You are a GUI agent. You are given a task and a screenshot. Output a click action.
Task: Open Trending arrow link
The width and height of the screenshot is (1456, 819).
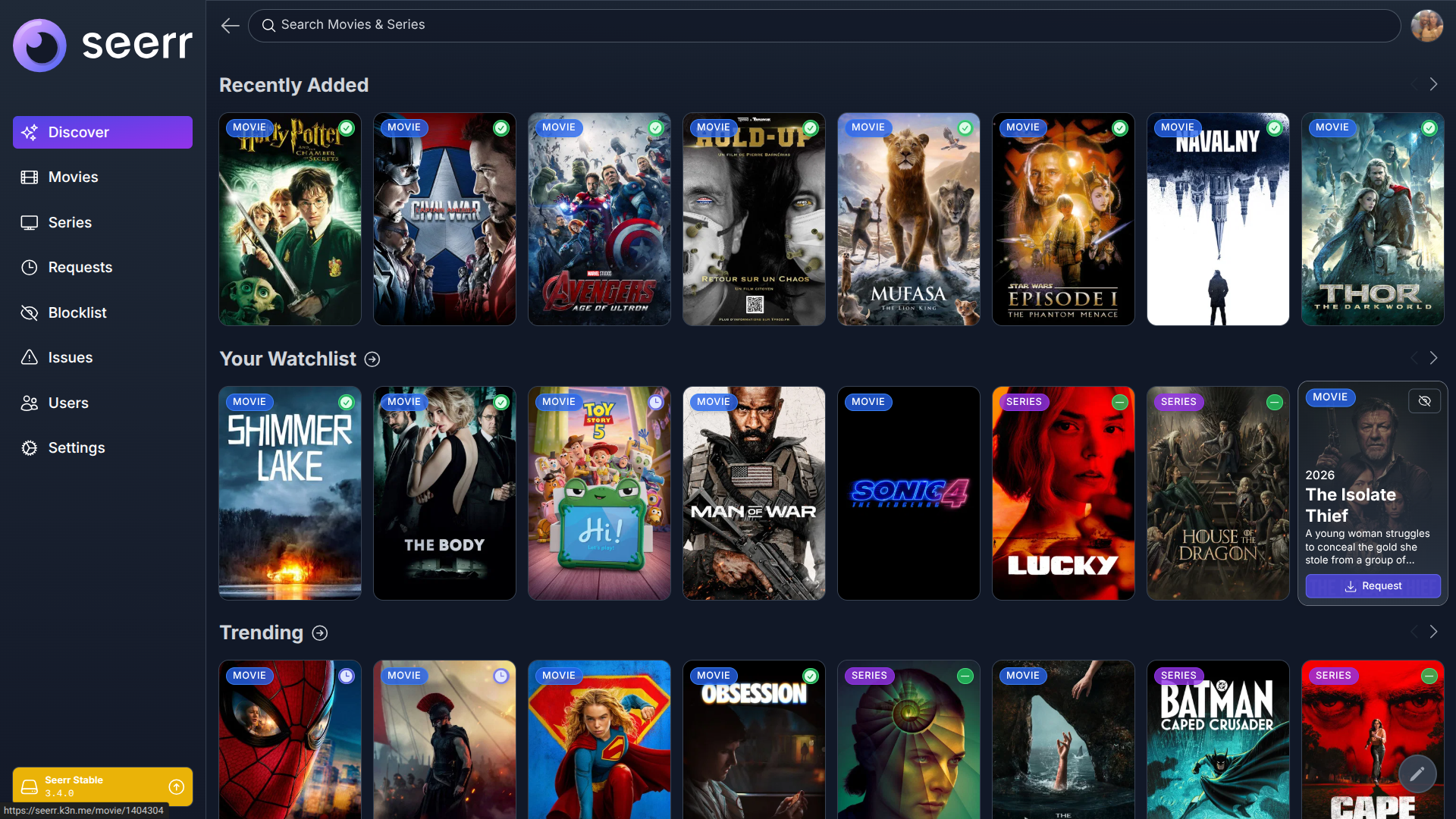(320, 633)
